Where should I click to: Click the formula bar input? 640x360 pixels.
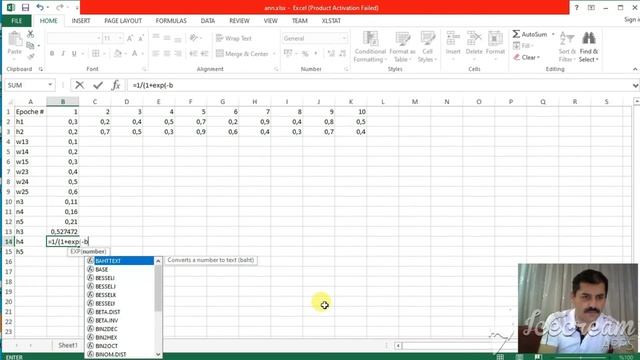(380, 85)
